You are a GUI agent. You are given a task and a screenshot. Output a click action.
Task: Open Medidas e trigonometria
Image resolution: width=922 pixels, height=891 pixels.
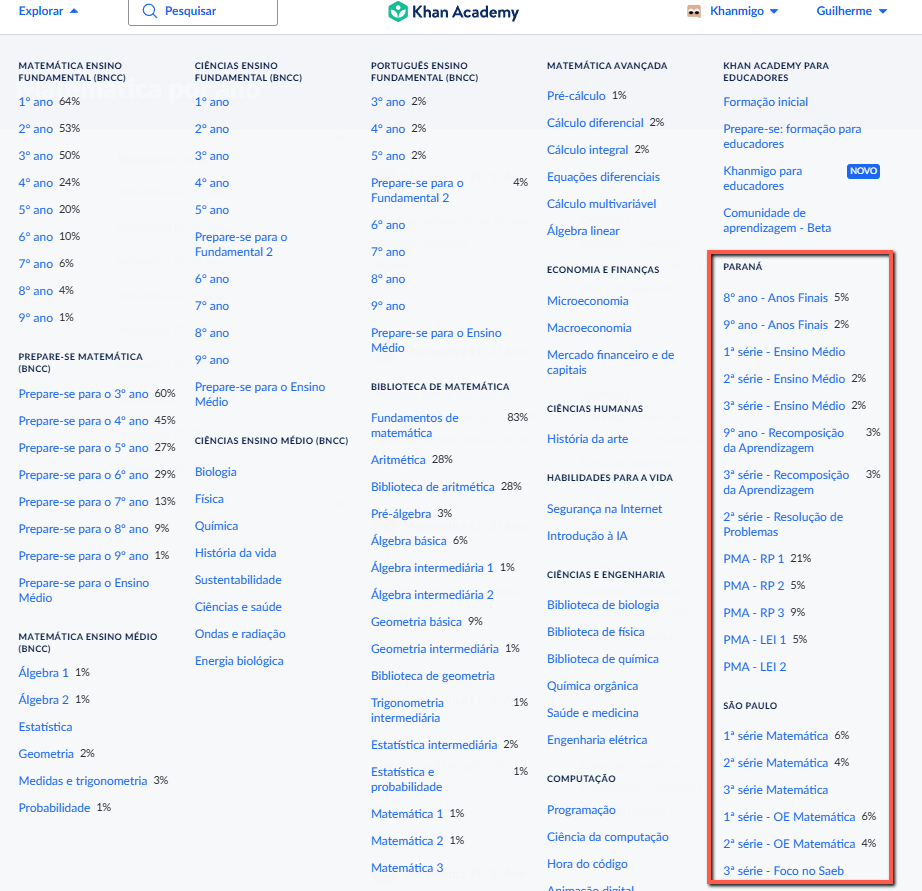point(83,781)
